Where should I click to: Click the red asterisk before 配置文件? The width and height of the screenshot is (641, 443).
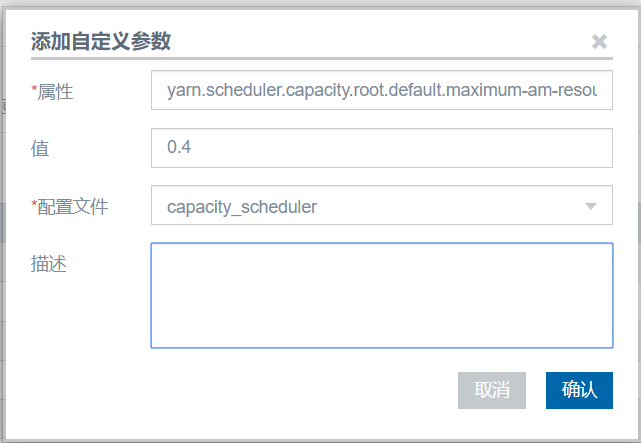34,205
